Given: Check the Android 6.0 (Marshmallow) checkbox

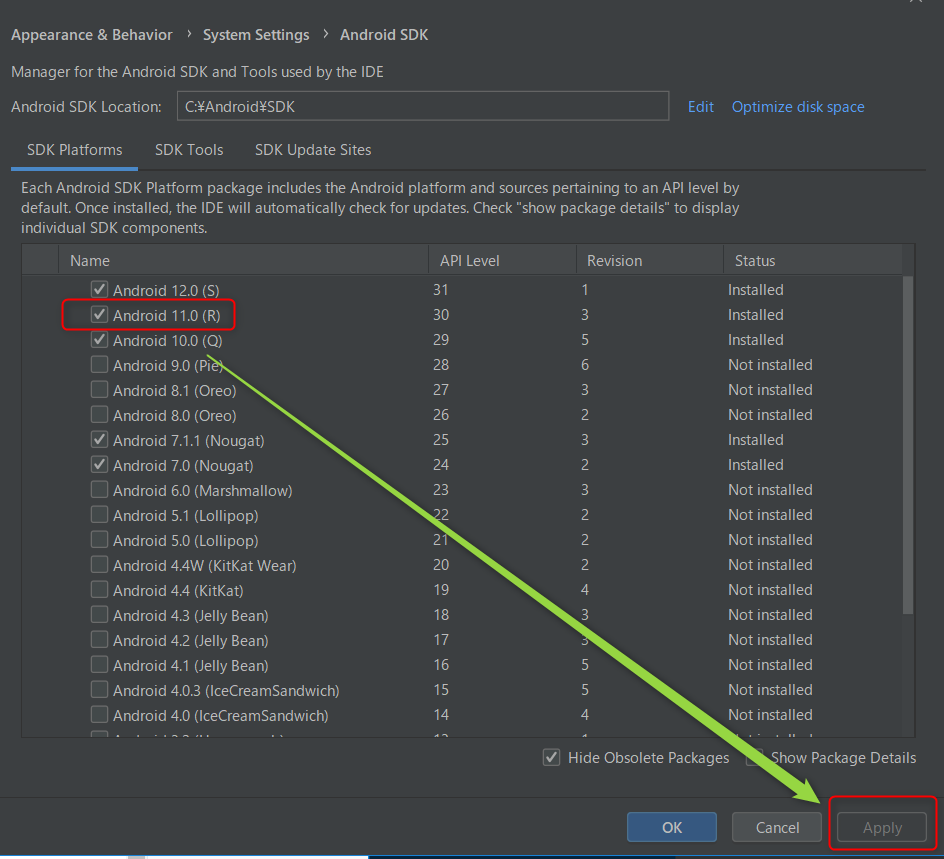Looking at the screenshot, I should pos(99,489).
